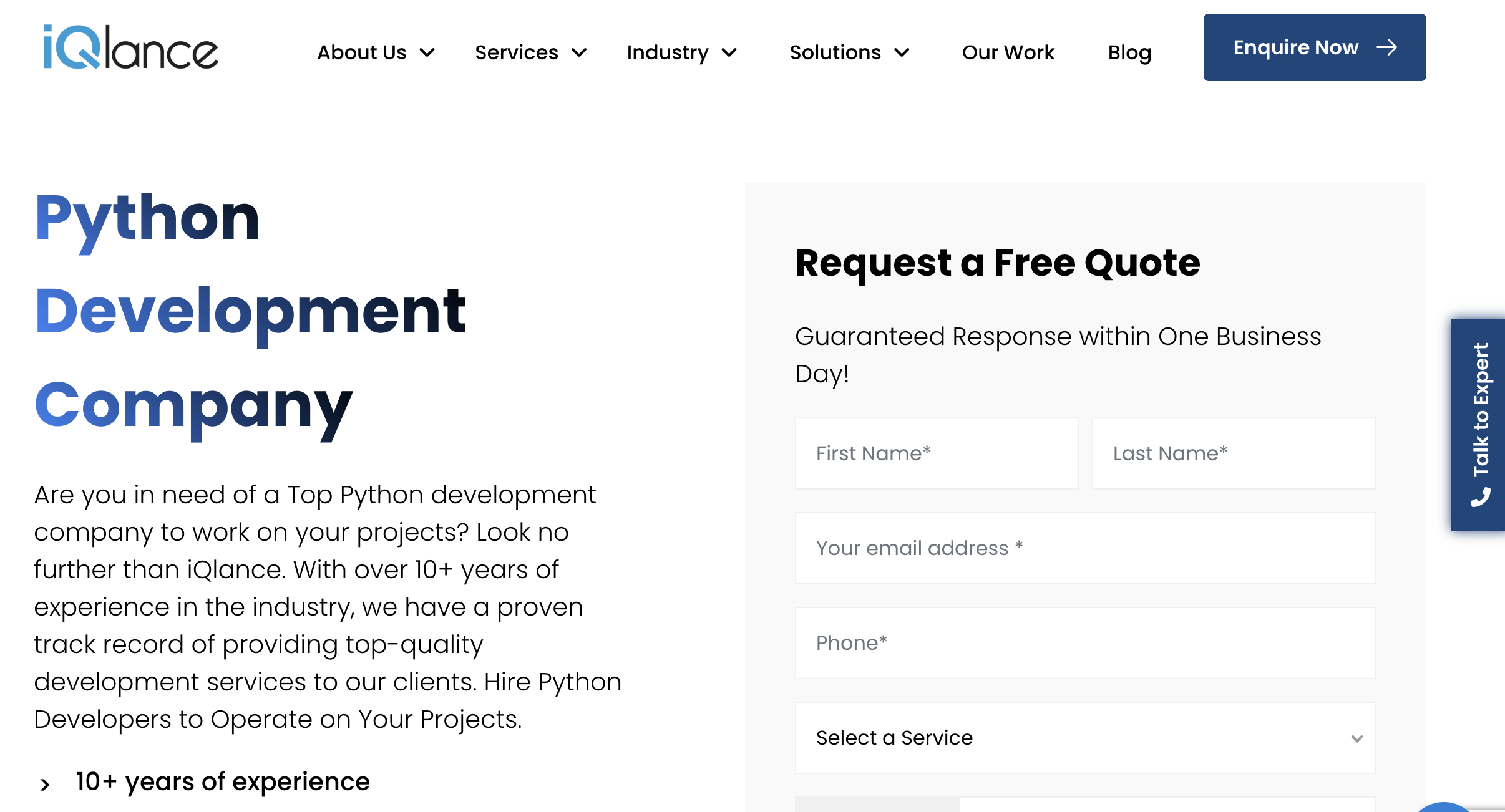Expand the Services dropdown chevron

[x=579, y=52]
